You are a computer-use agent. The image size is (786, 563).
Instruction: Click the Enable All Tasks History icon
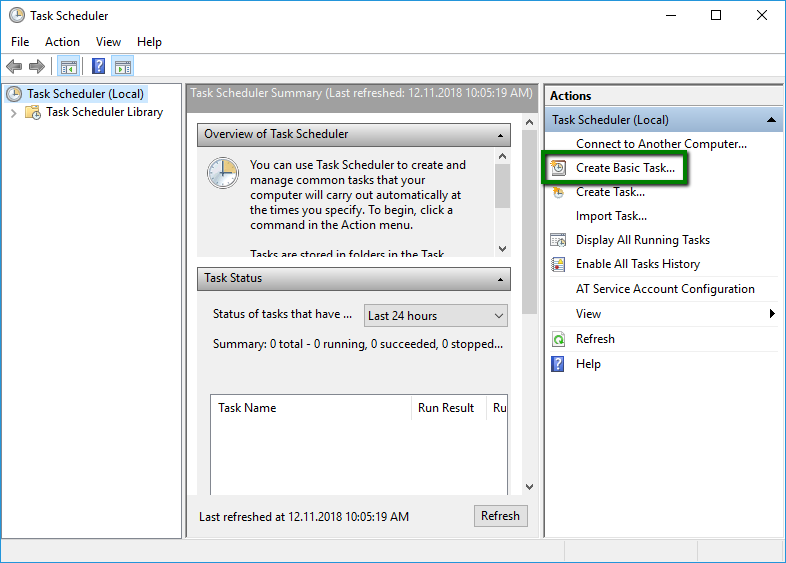tap(558, 264)
